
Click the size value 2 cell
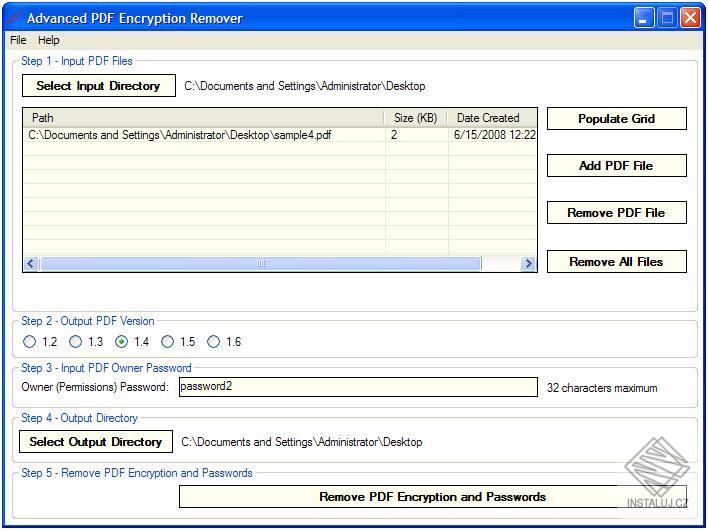(x=417, y=135)
